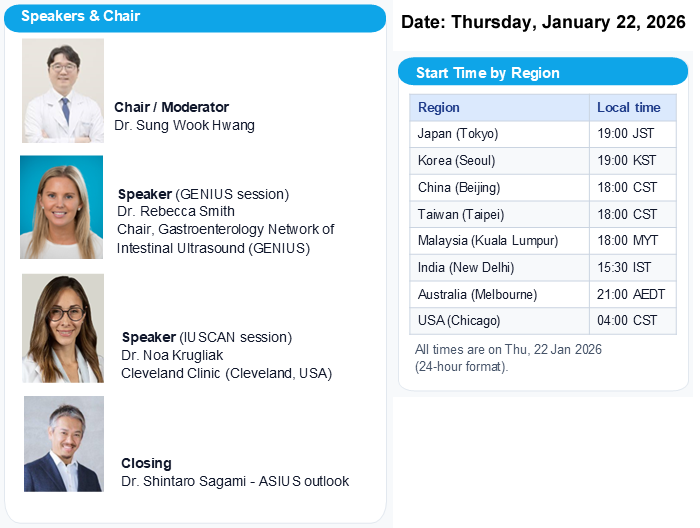Click the Chair / Moderator label
This screenshot has width=700, height=528.
(171, 107)
